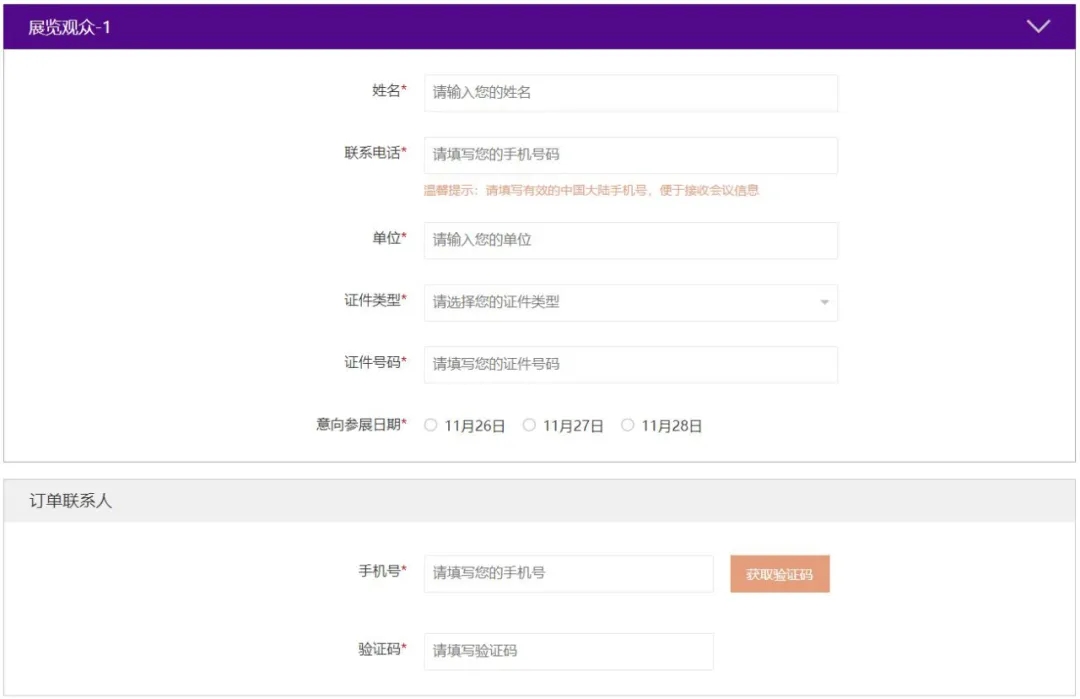Focus the 姓名 name input field
The image size is (1080, 699).
[630, 92]
